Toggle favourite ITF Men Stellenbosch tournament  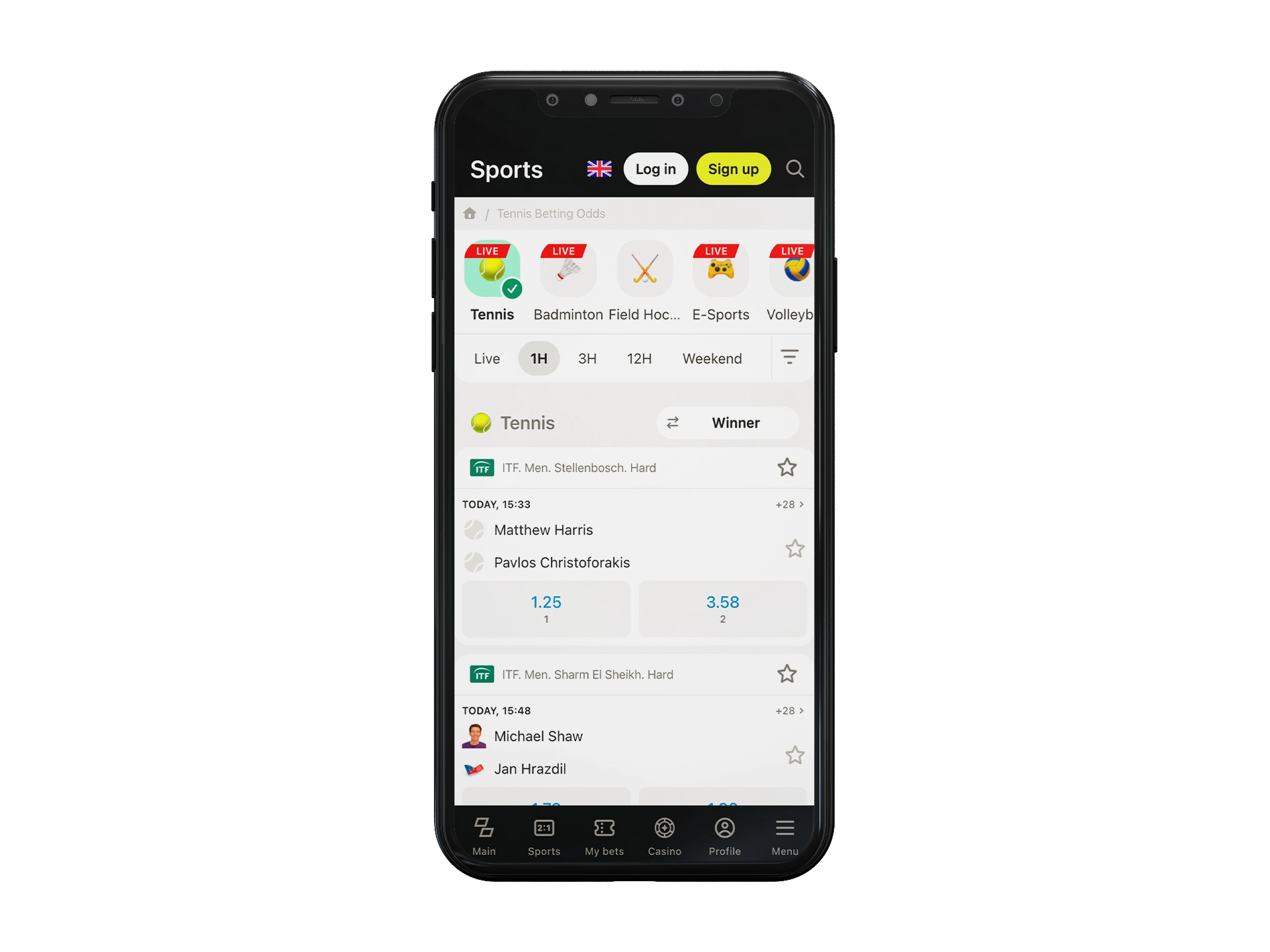pyautogui.click(x=789, y=467)
